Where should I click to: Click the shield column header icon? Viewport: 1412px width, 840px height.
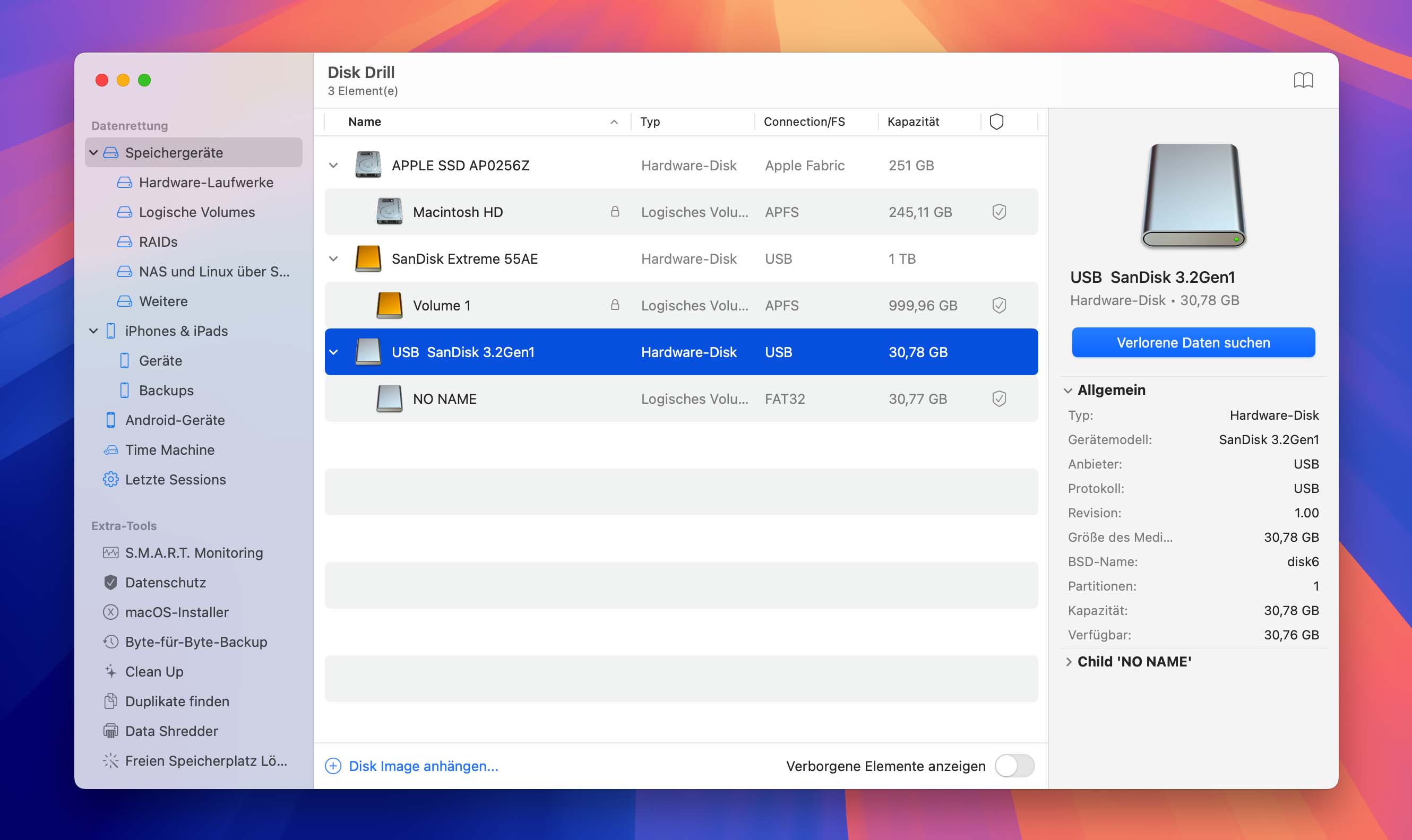coord(996,122)
